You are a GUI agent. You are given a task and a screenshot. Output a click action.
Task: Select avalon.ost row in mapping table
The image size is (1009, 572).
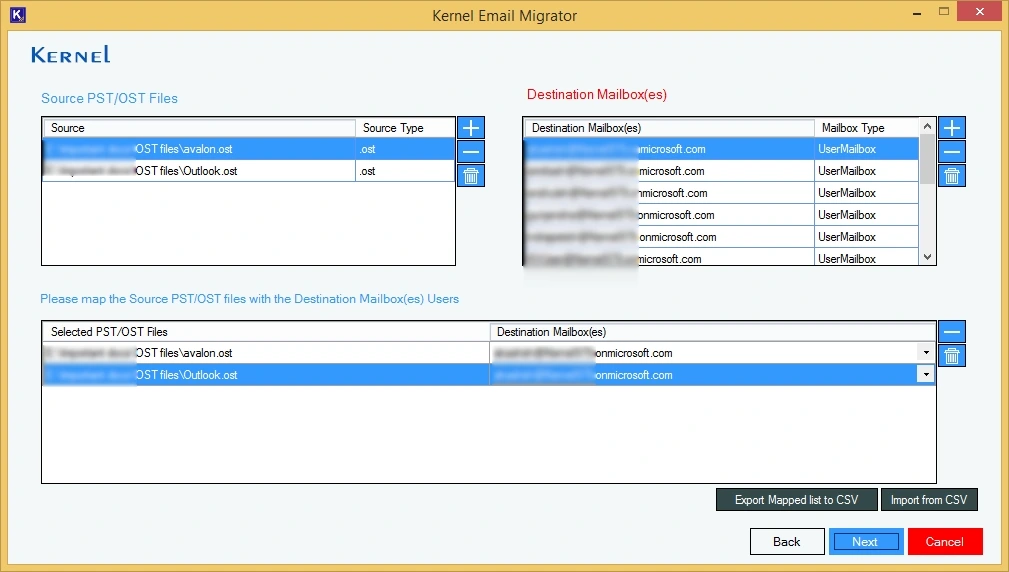tap(488, 353)
